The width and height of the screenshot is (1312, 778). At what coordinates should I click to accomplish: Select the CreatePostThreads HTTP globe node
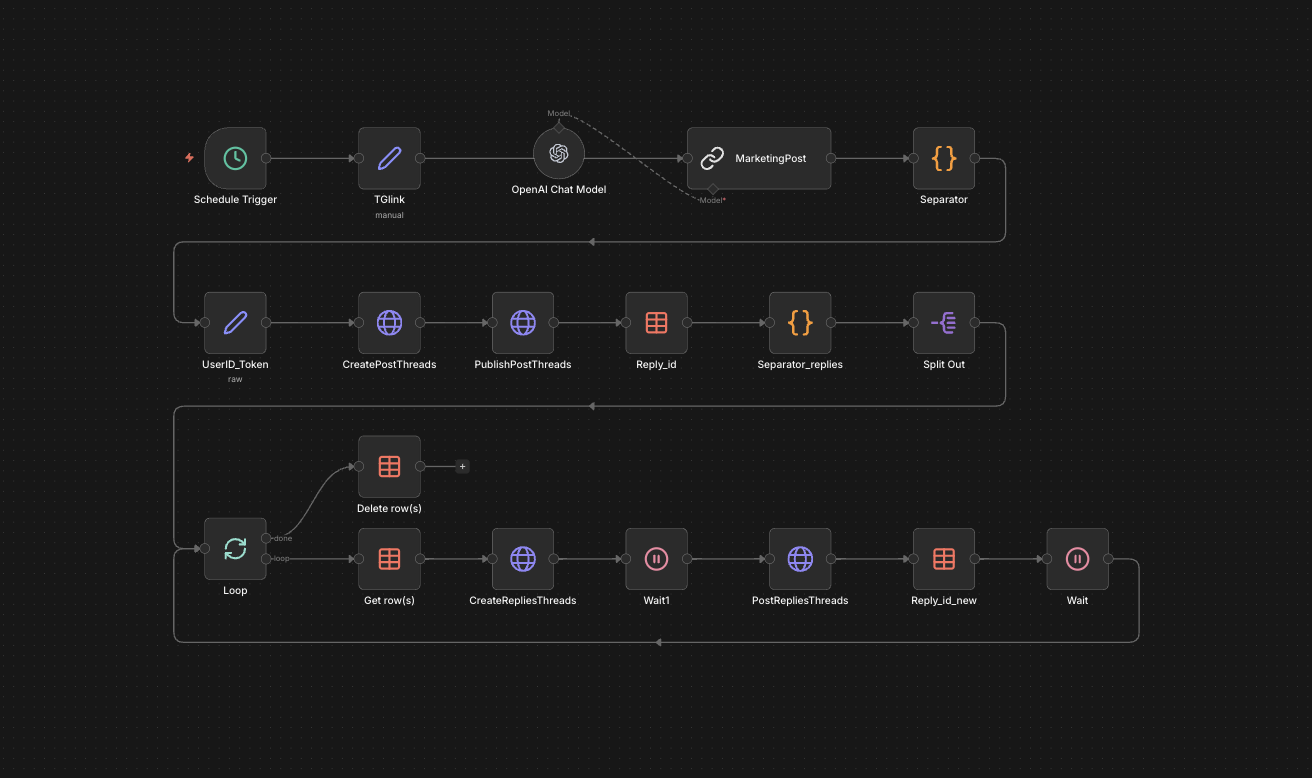click(x=389, y=323)
